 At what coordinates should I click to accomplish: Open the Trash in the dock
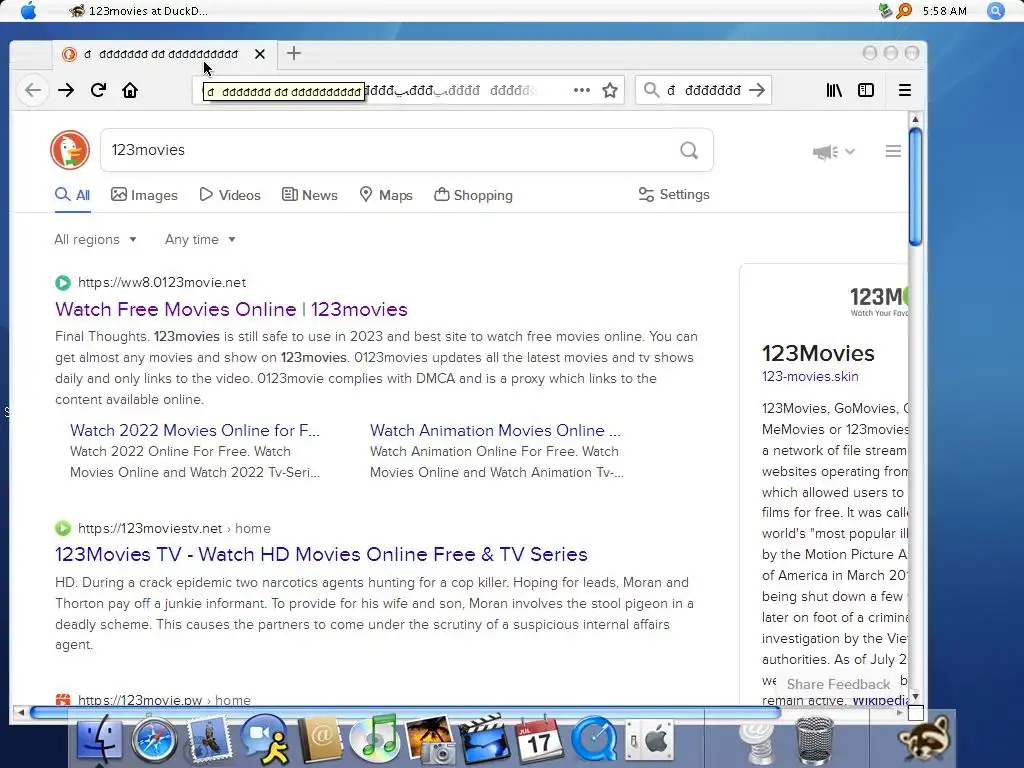click(814, 740)
